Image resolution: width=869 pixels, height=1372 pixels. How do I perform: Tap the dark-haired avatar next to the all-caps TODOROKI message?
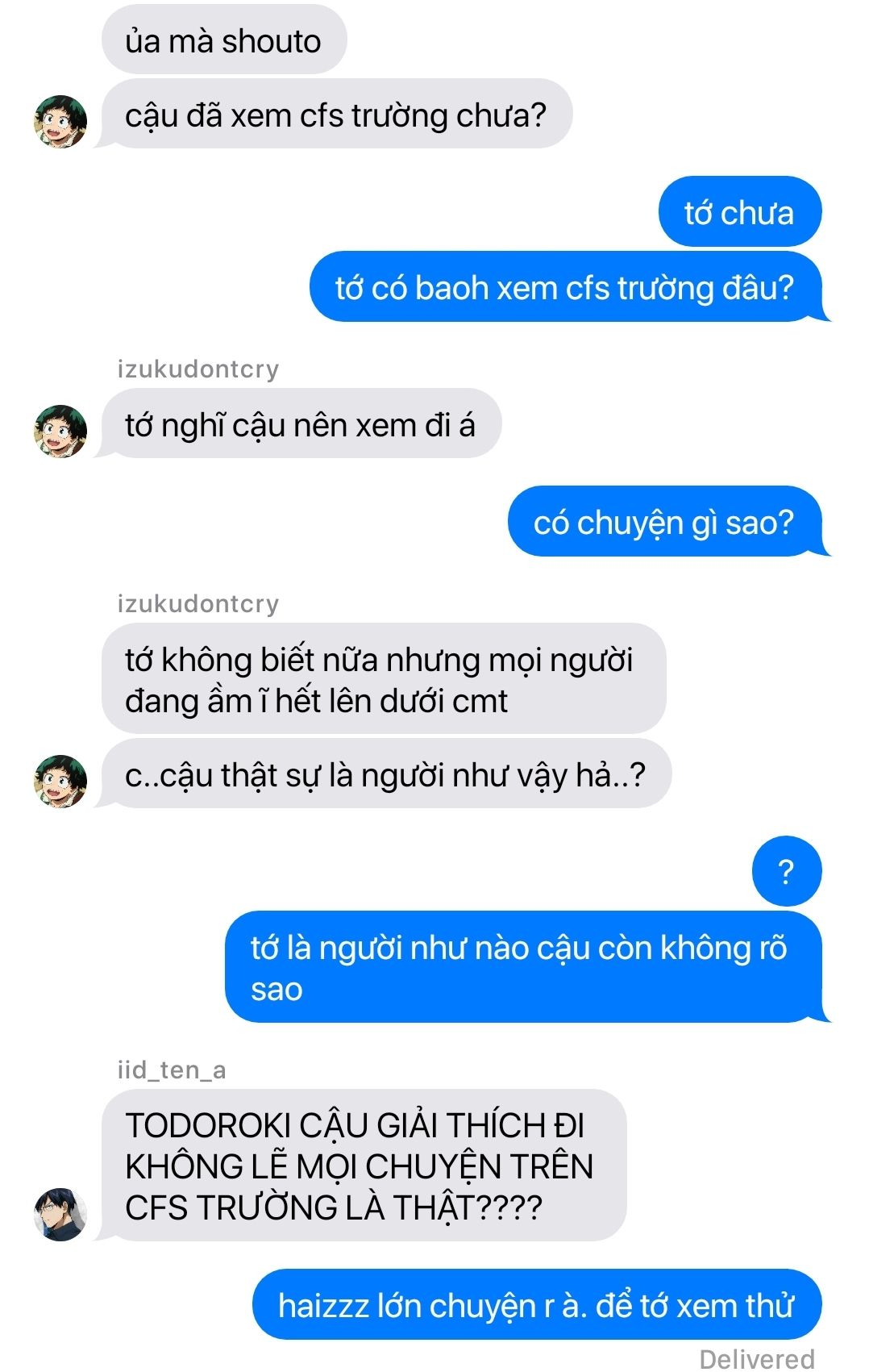coord(60,1214)
